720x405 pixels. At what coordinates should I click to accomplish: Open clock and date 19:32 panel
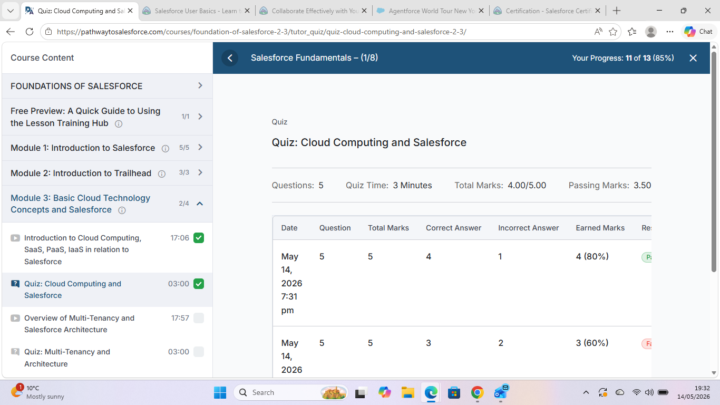(x=693, y=392)
